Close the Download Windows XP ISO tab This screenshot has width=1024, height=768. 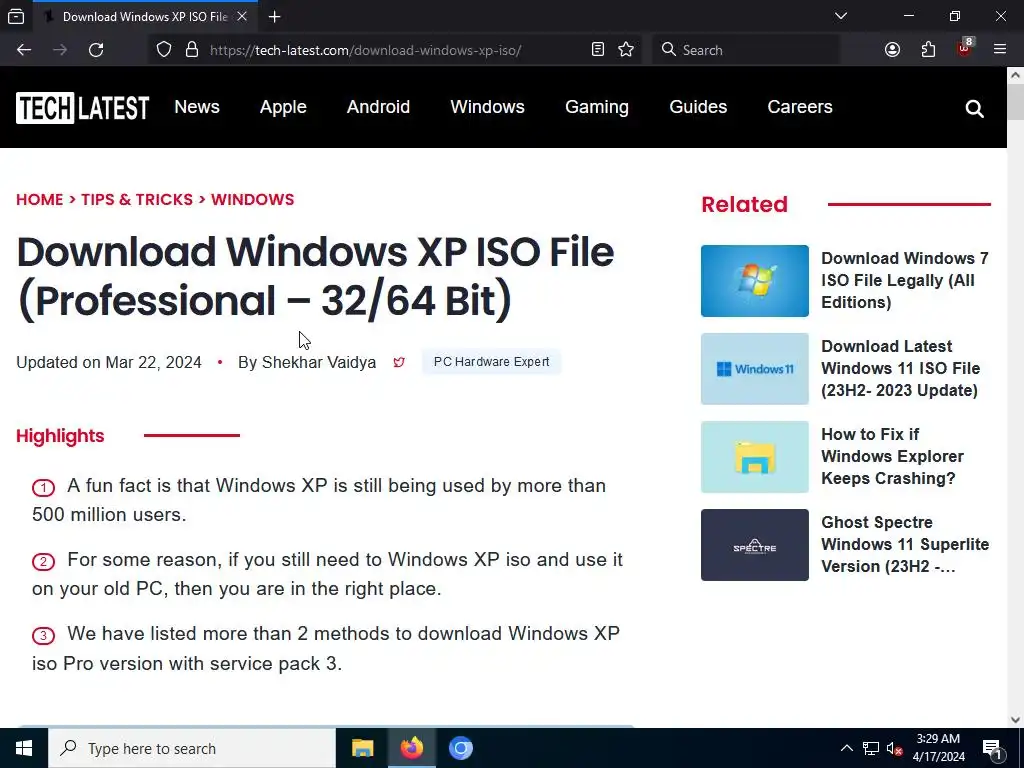[242, 16]
